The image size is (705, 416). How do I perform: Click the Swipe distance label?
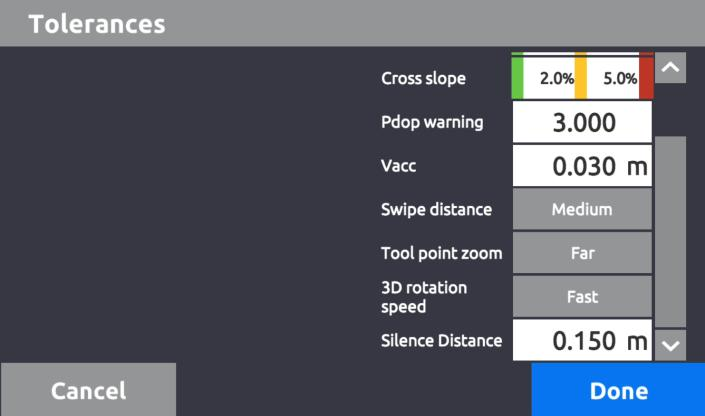[x=436, y=210]
